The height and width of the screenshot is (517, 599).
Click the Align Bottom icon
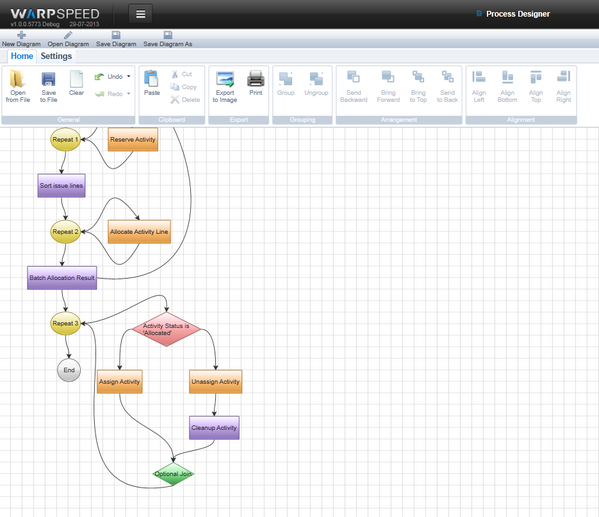(x=507, y=77)
